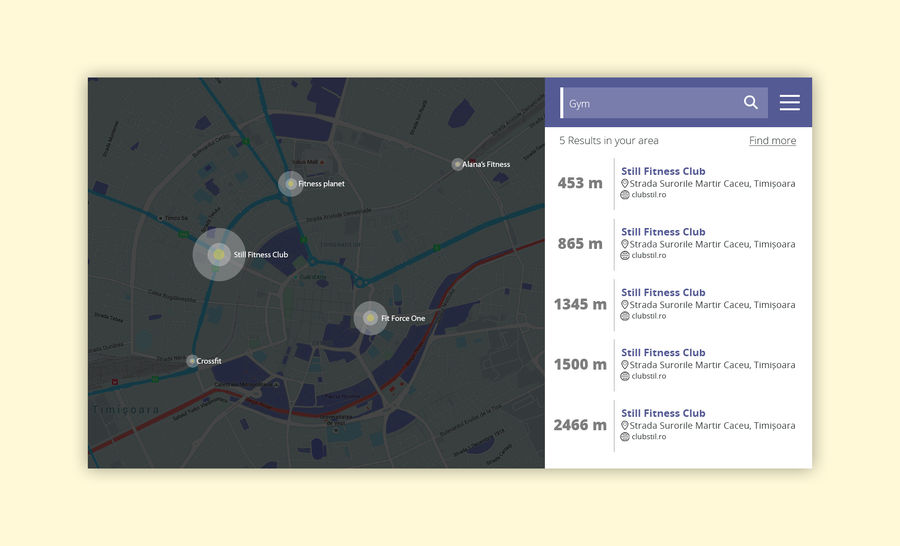Image resolution: width=900 pixels, height=546 pixels.
Task: Click globe website icon in 453 m result
Action: click(x=625, y=195)
